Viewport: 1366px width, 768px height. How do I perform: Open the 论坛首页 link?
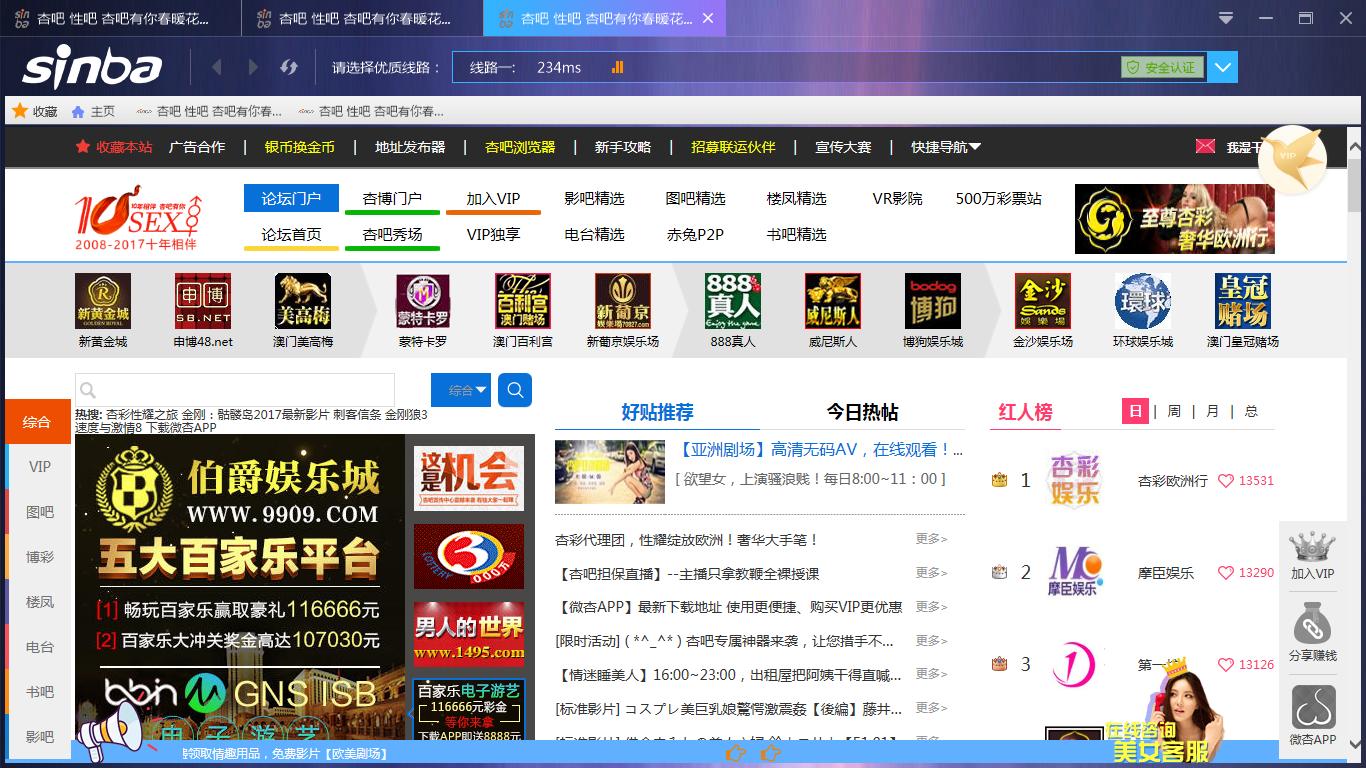pos(292,234)
